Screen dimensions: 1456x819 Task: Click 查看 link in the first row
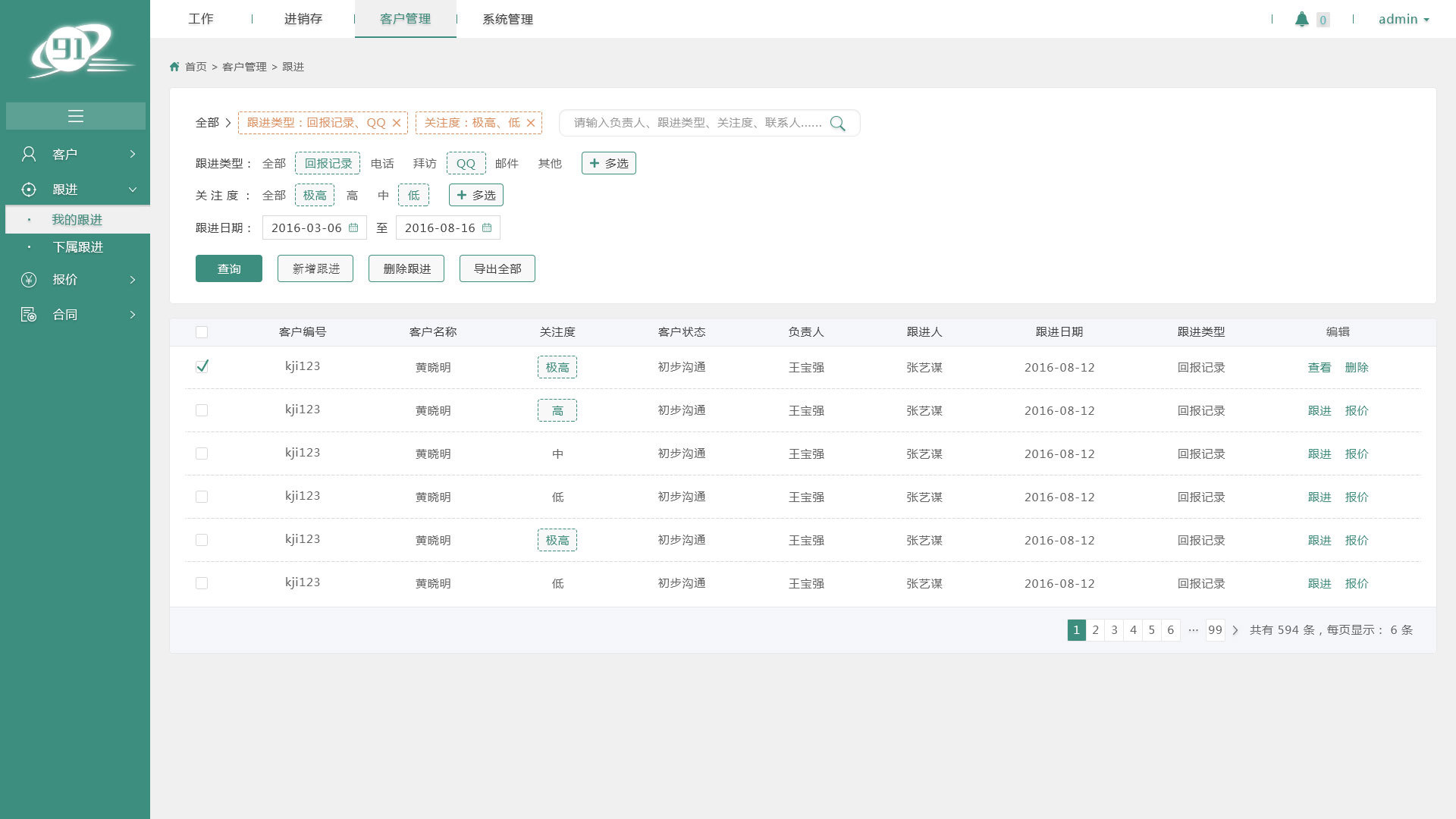click(1319, 367)
